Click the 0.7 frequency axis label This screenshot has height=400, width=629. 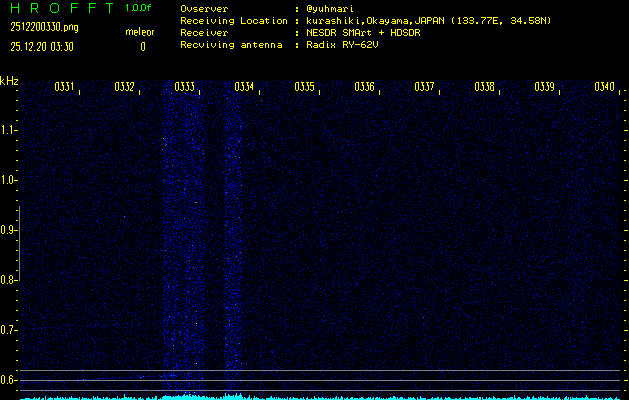click(x=9, y=330)
